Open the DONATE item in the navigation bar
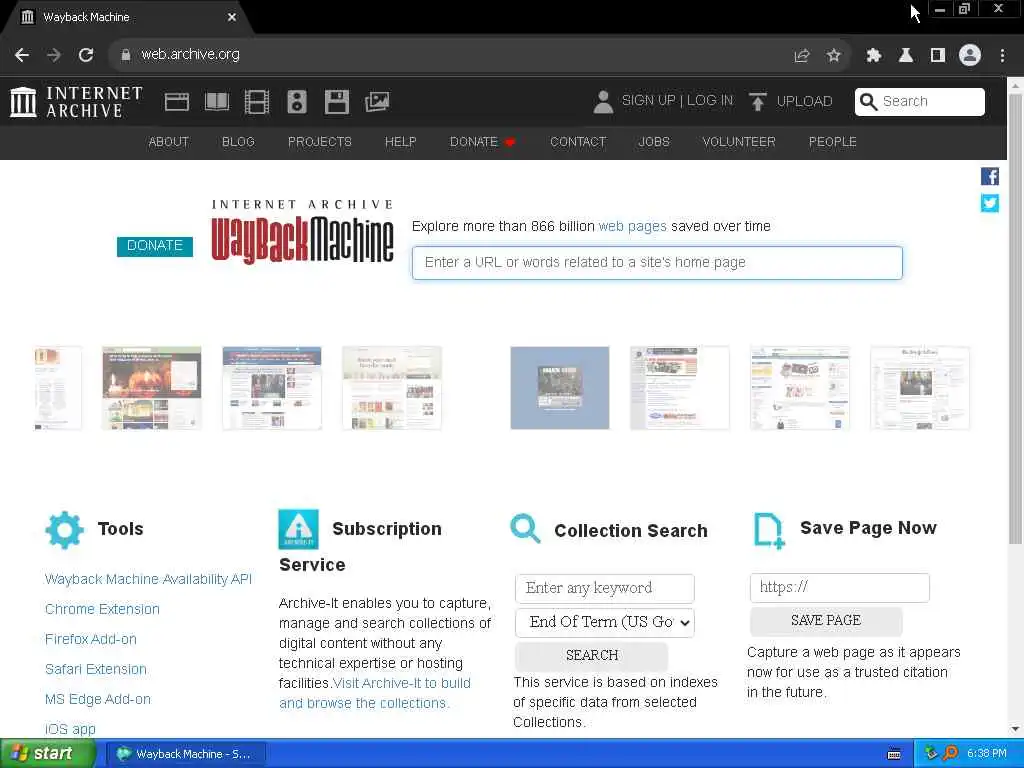Viewport: 1024px width, 768px height. coord(482,142)
